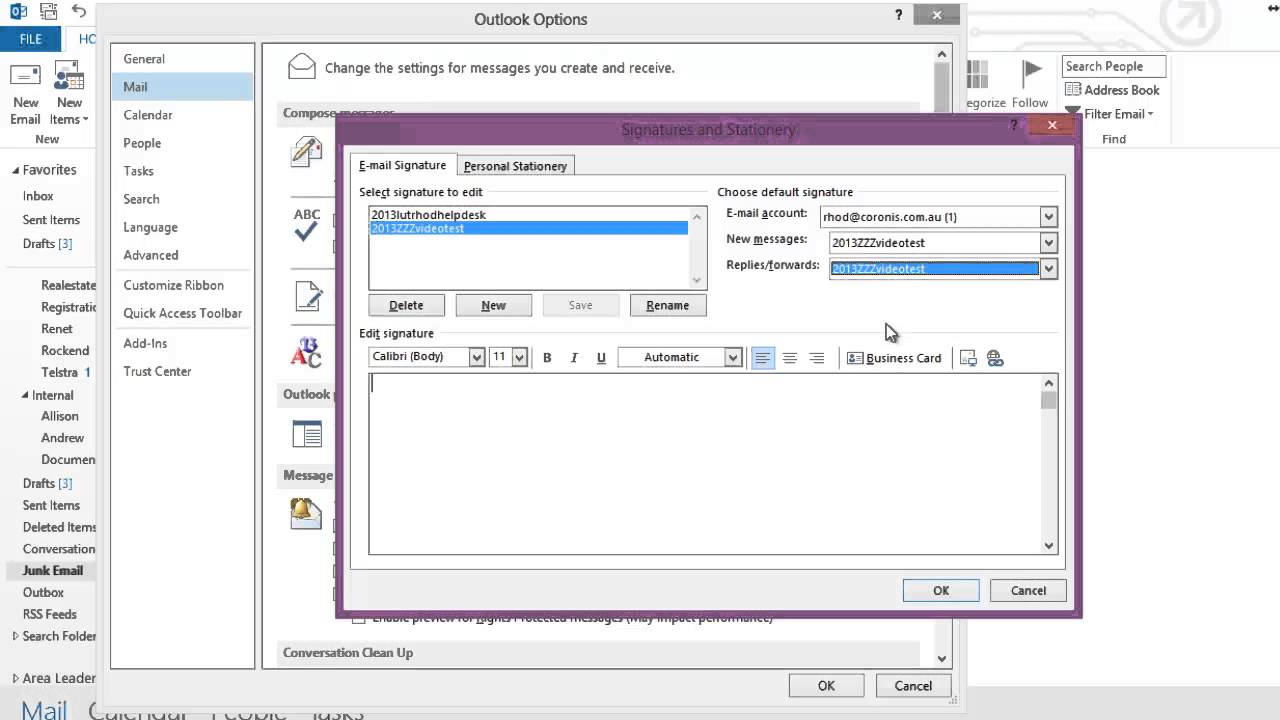Open the Inbox favorite folder
1280x720 pixels.
tap(38, 196)
